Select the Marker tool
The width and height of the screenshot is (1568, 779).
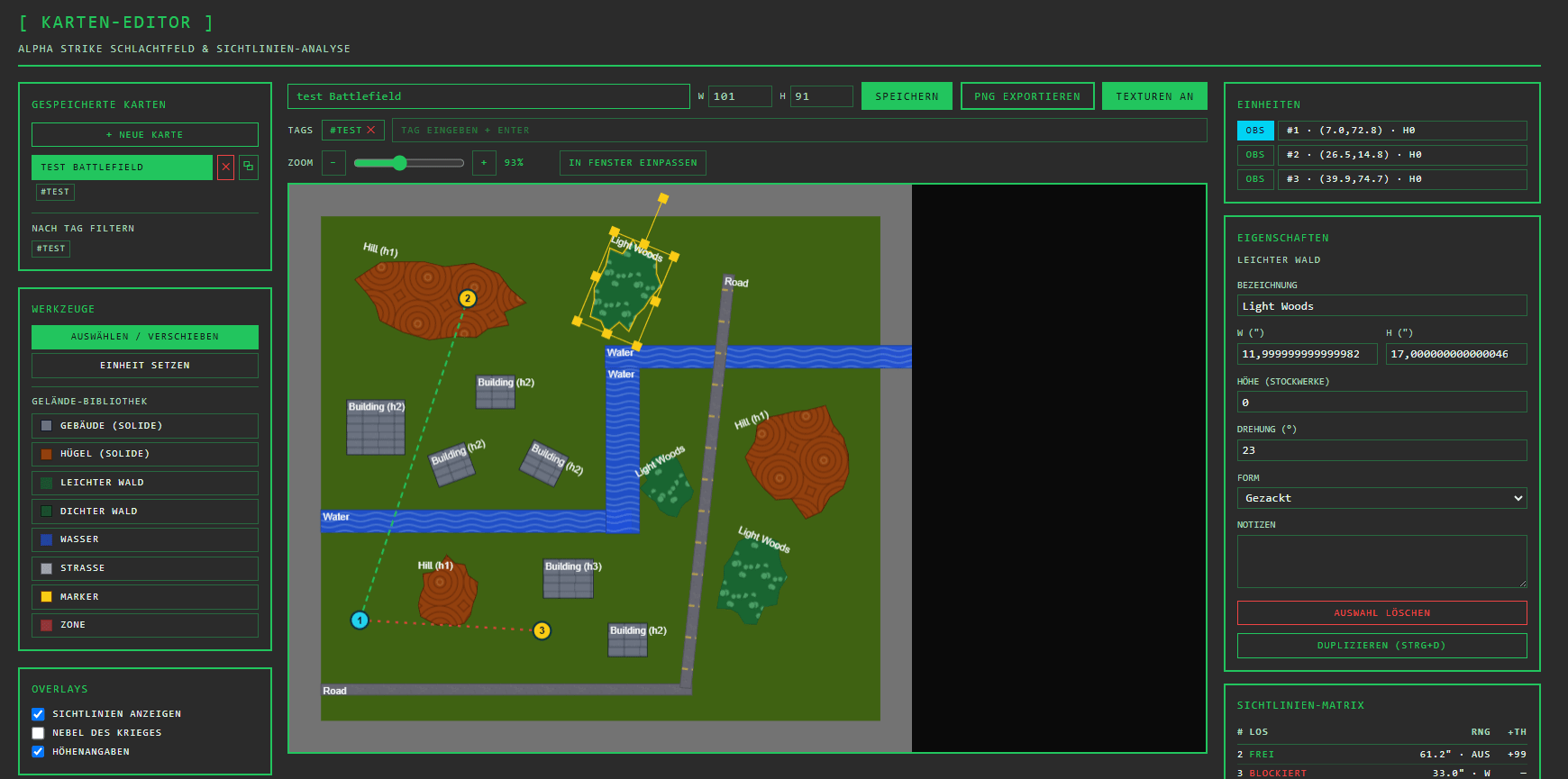point(145,597)
